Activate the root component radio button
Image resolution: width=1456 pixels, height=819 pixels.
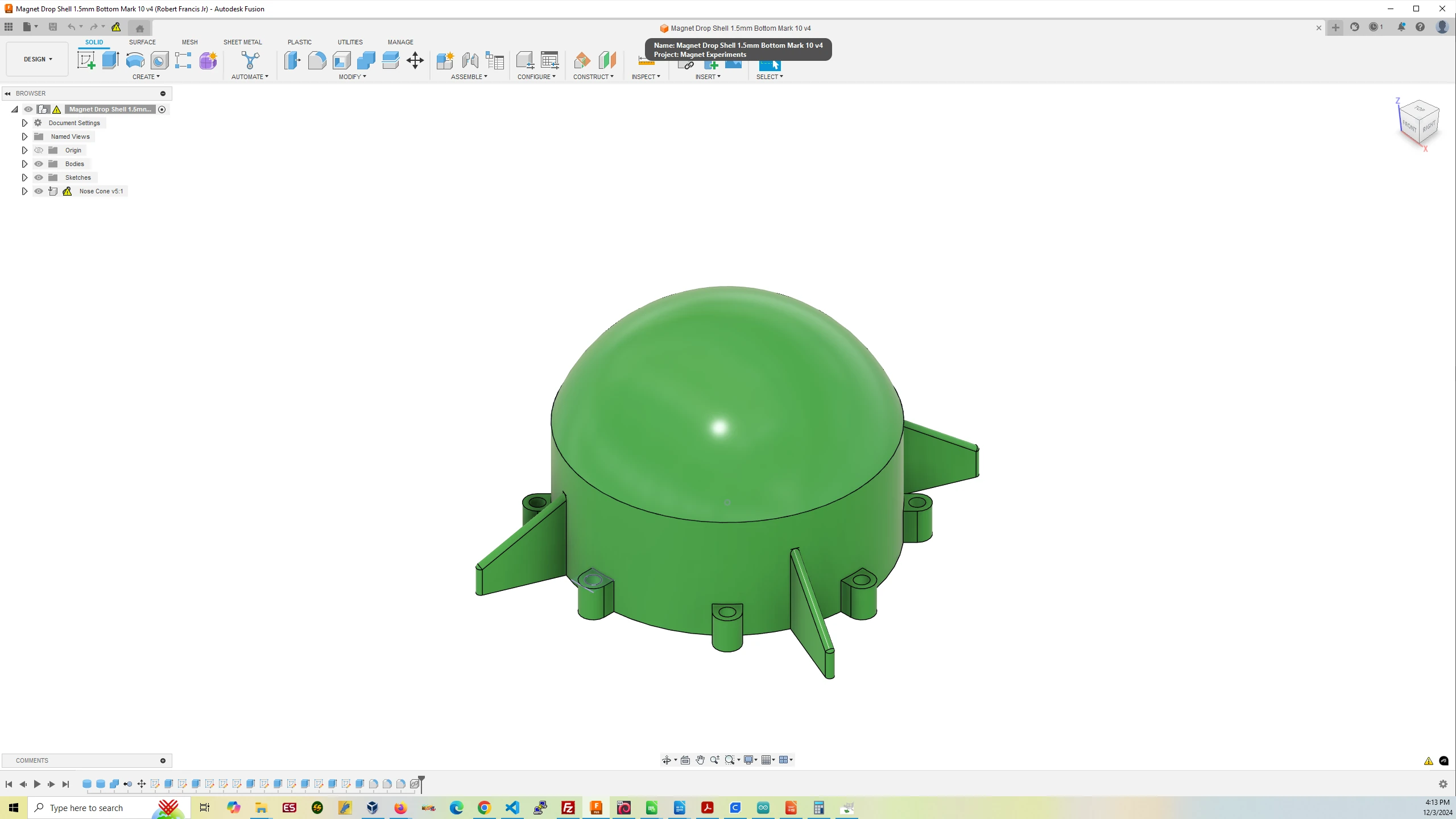pyautogui.click(x=162, y=109)
